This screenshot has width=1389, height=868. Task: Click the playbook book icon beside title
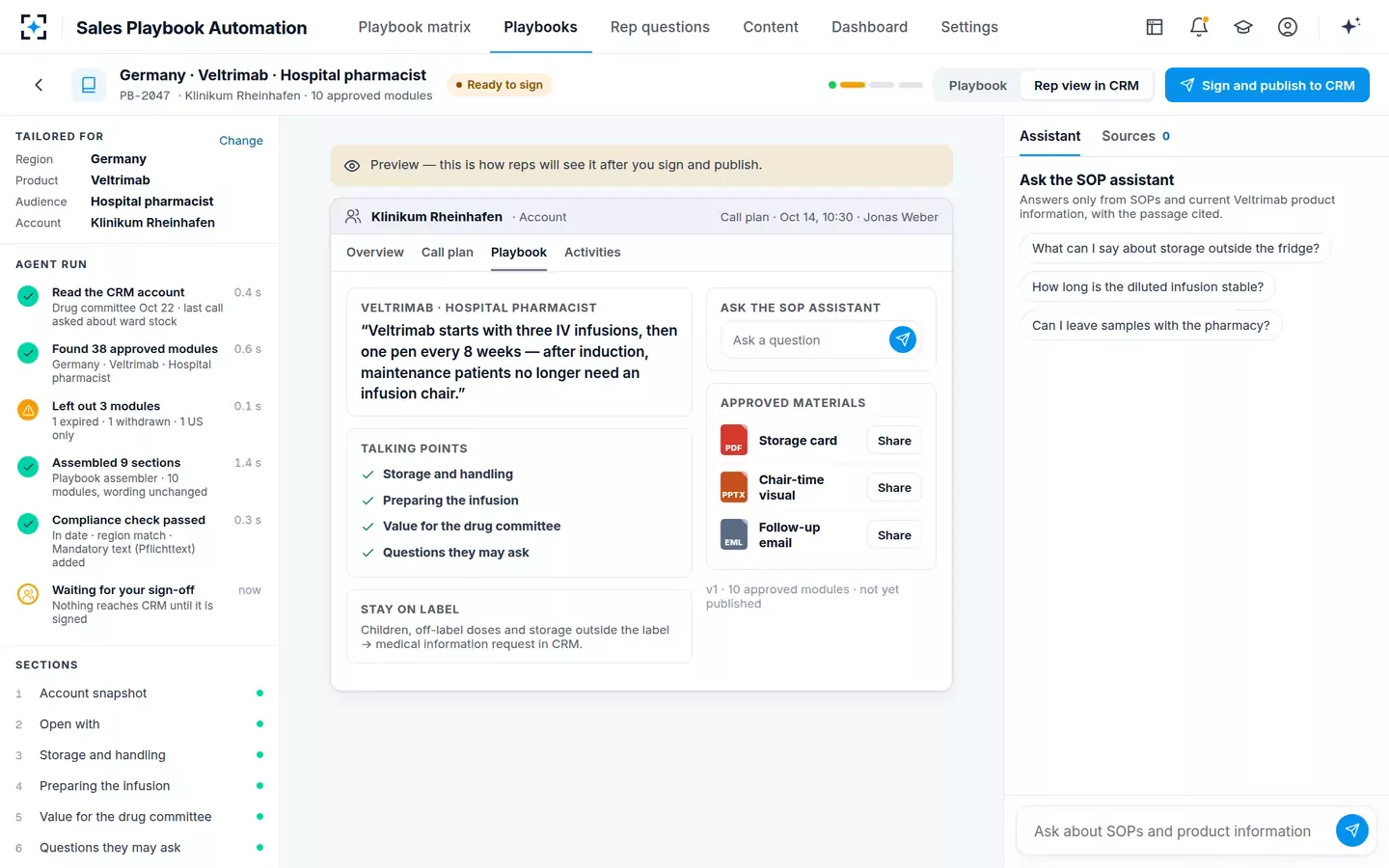click(x=89, y=85)
